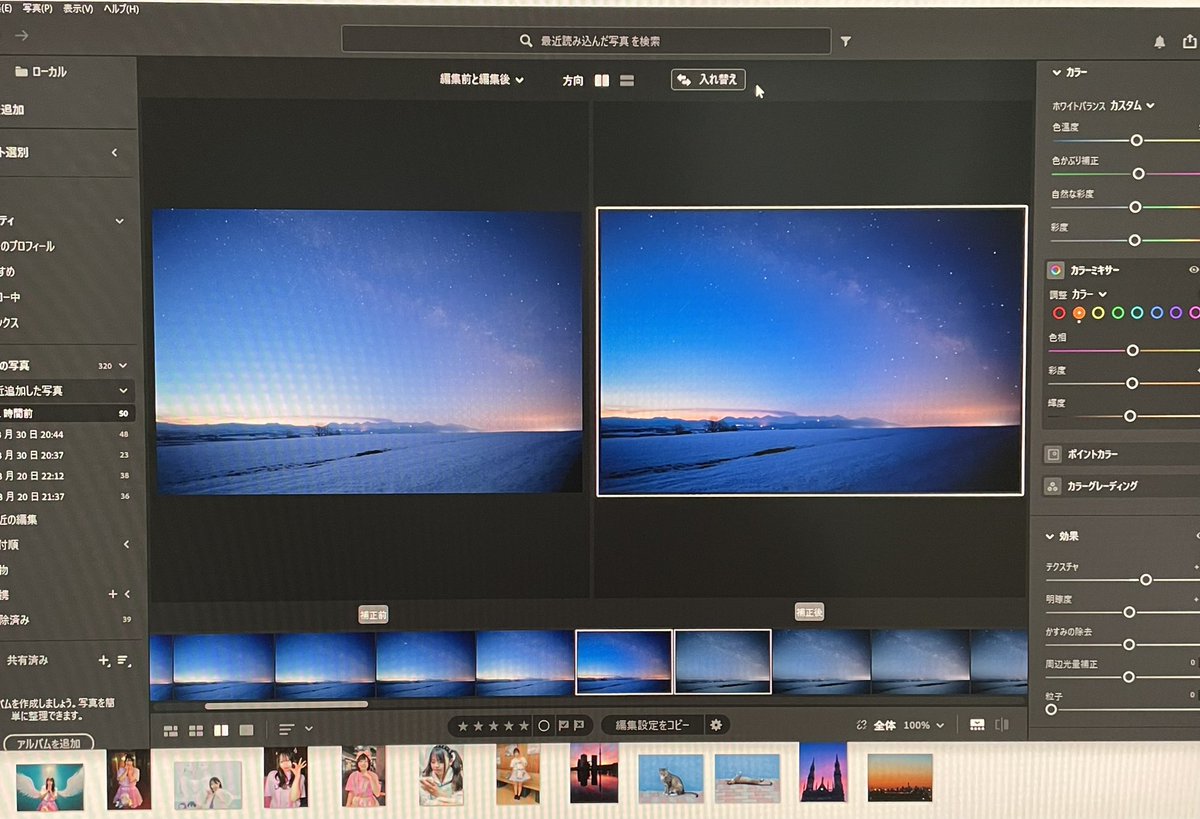Adjust the かすみの除去 slider handle
The image size is (1200, 819).
1129,644
